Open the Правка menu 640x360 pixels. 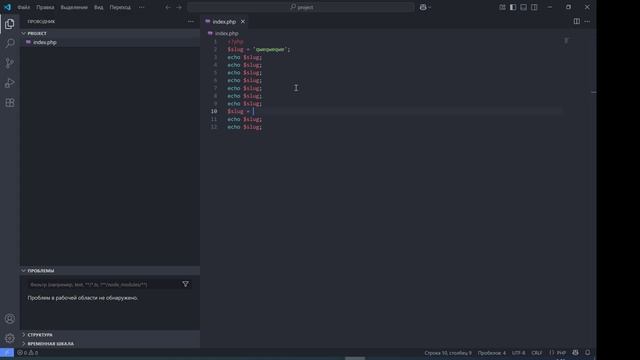(x=45, y=7)
